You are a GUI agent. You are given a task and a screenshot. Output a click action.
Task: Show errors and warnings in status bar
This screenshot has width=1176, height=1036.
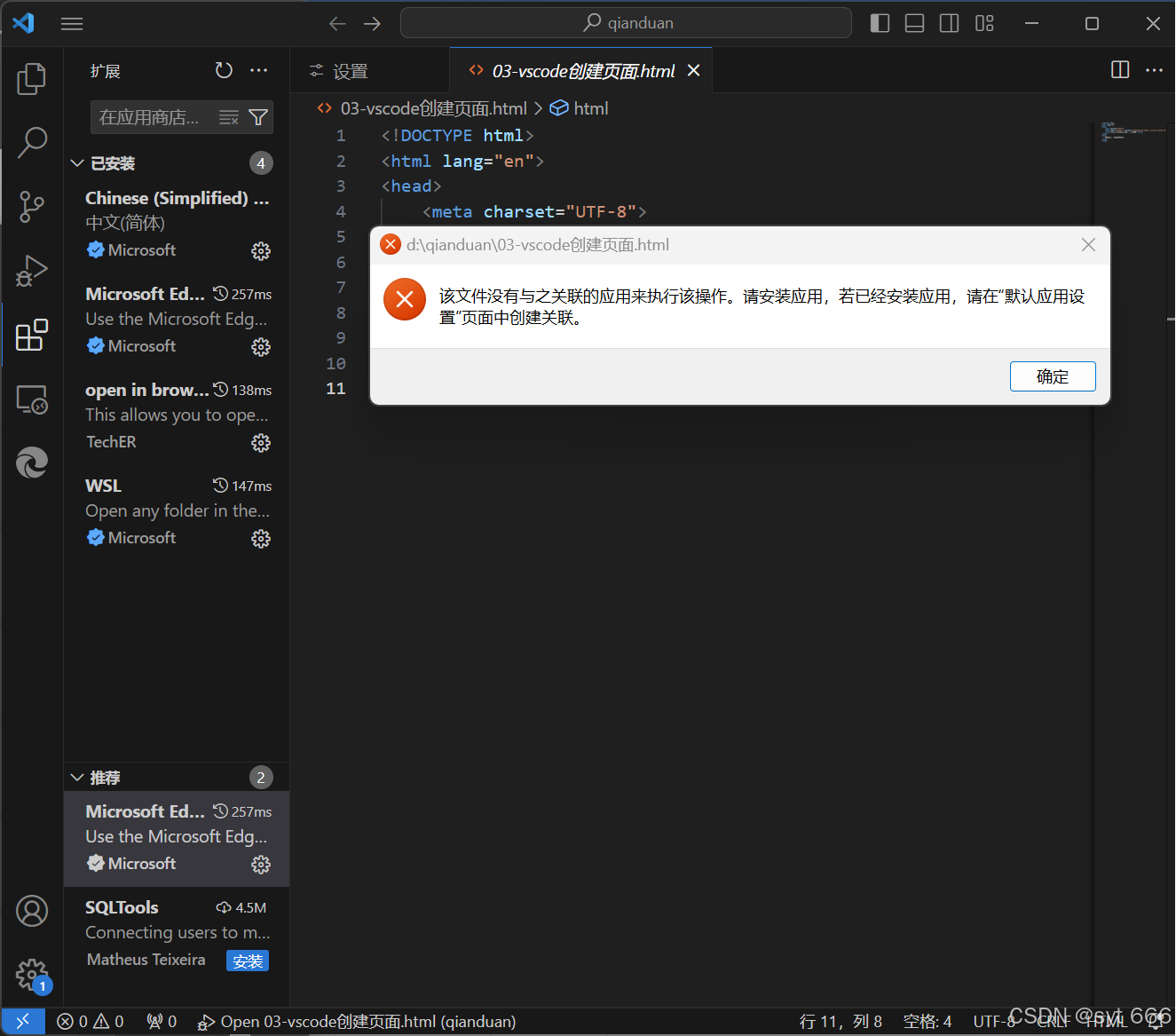click(x=91, y=1022)
